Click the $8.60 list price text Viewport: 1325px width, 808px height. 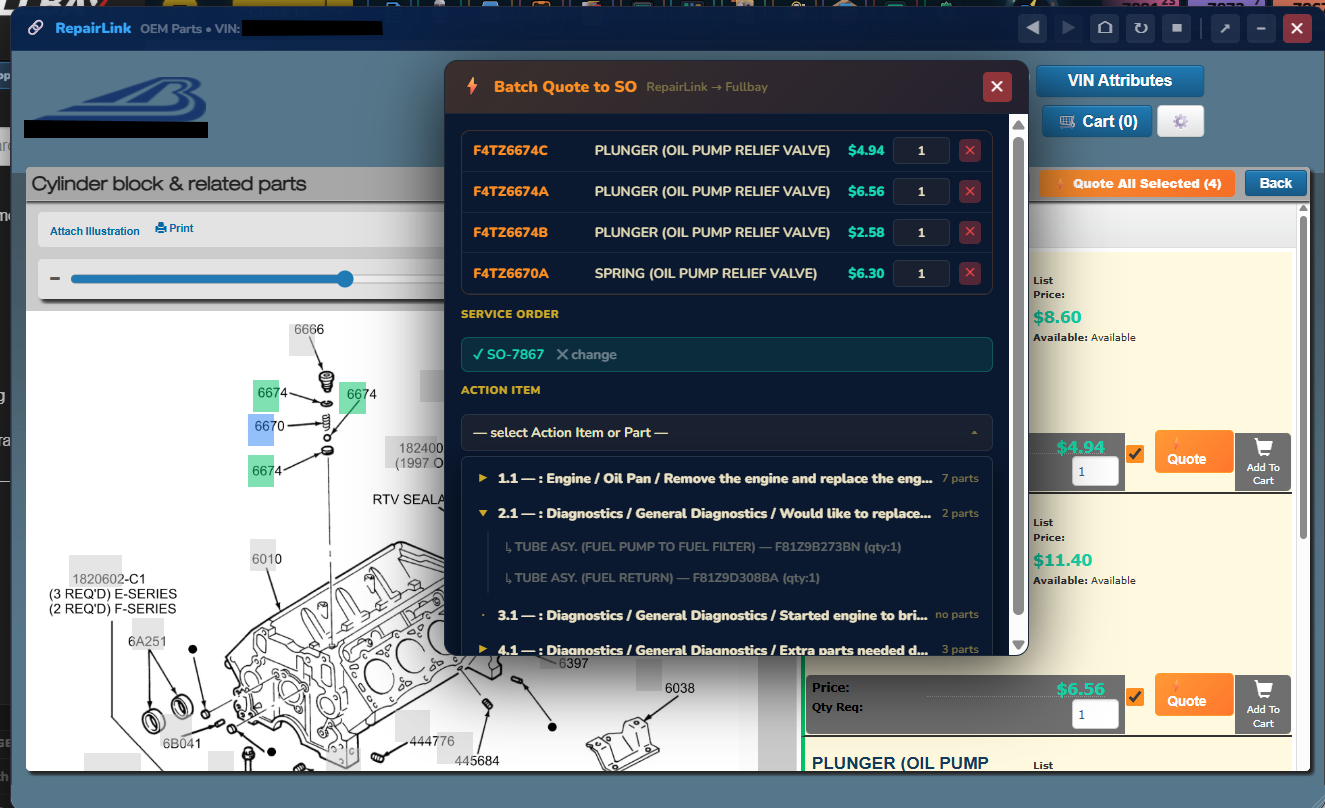[1057, 317]
